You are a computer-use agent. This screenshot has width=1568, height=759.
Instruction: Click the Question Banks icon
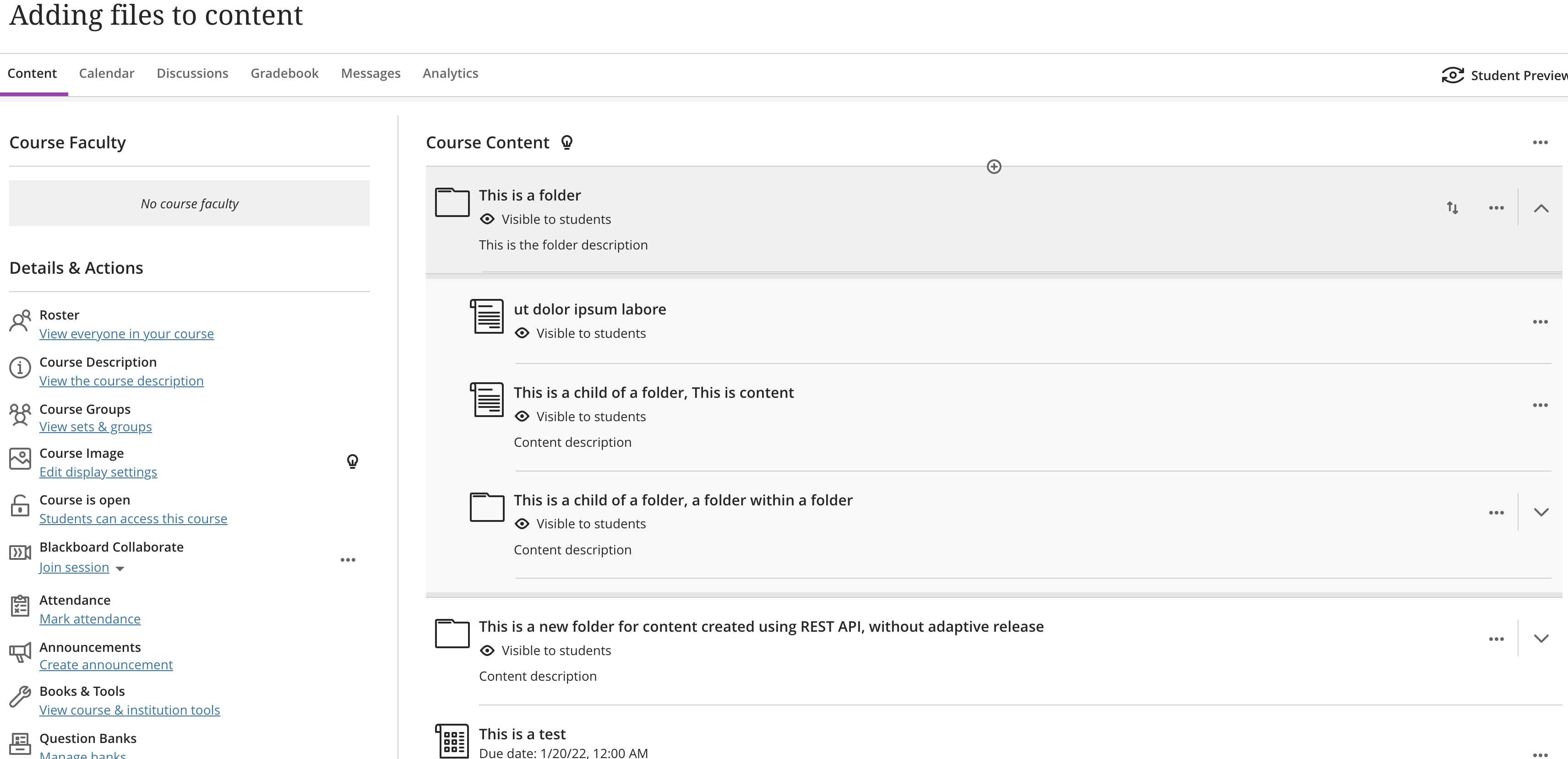[x=20, y=744]
